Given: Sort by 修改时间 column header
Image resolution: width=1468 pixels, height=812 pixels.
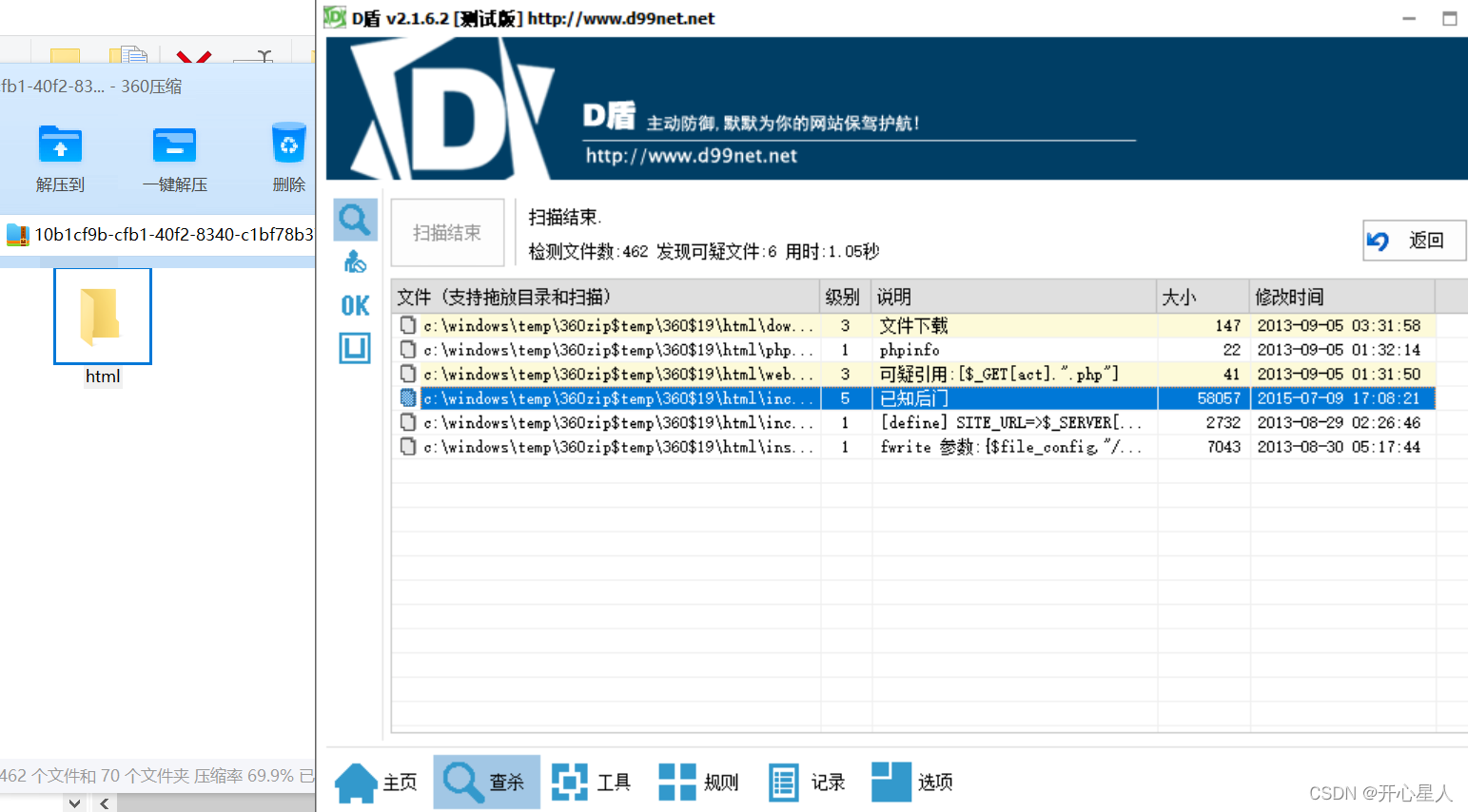Looking at the screenshot, I should [x=1341, y=297].
